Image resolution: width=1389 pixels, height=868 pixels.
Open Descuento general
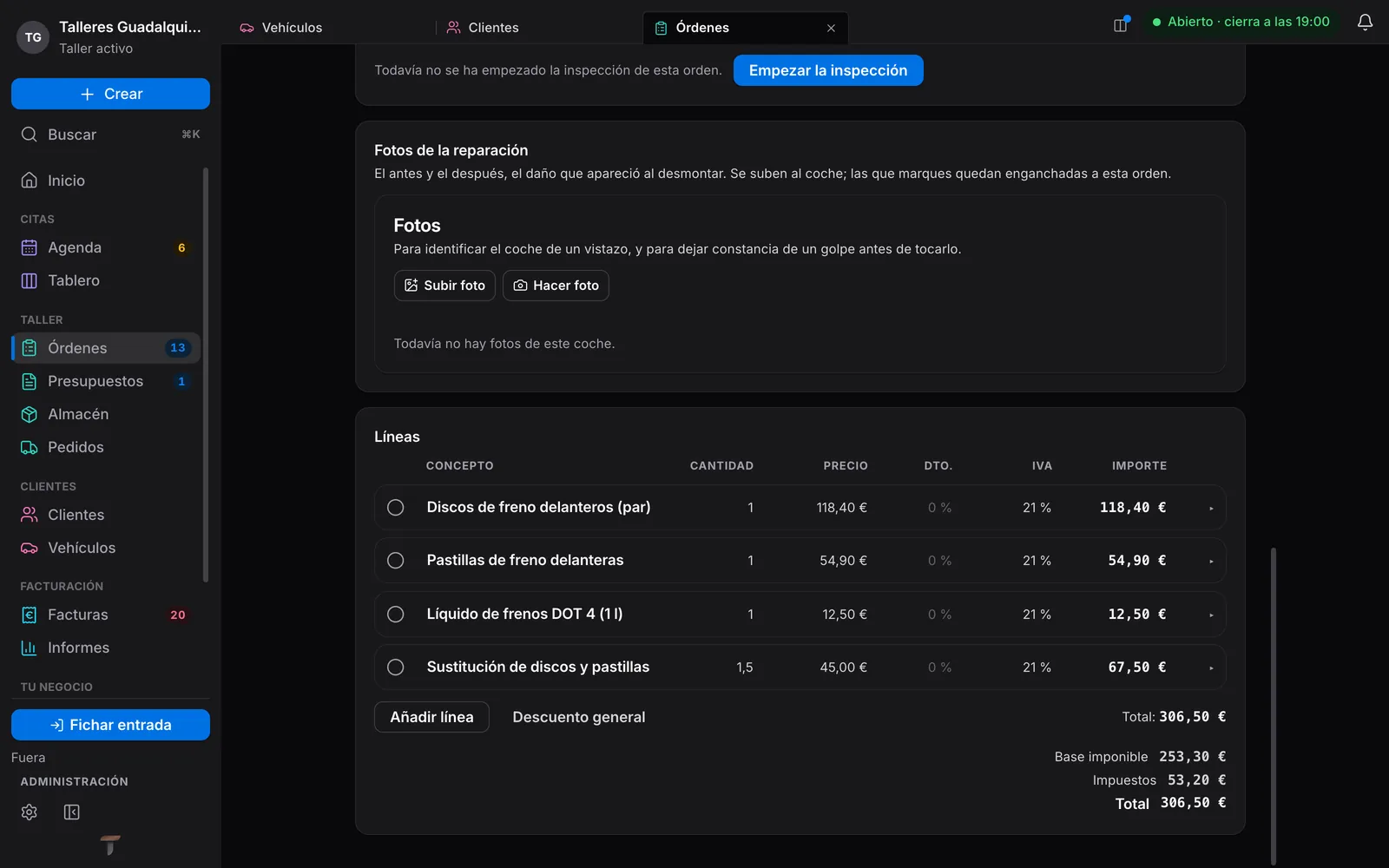[x=579, y=717]
